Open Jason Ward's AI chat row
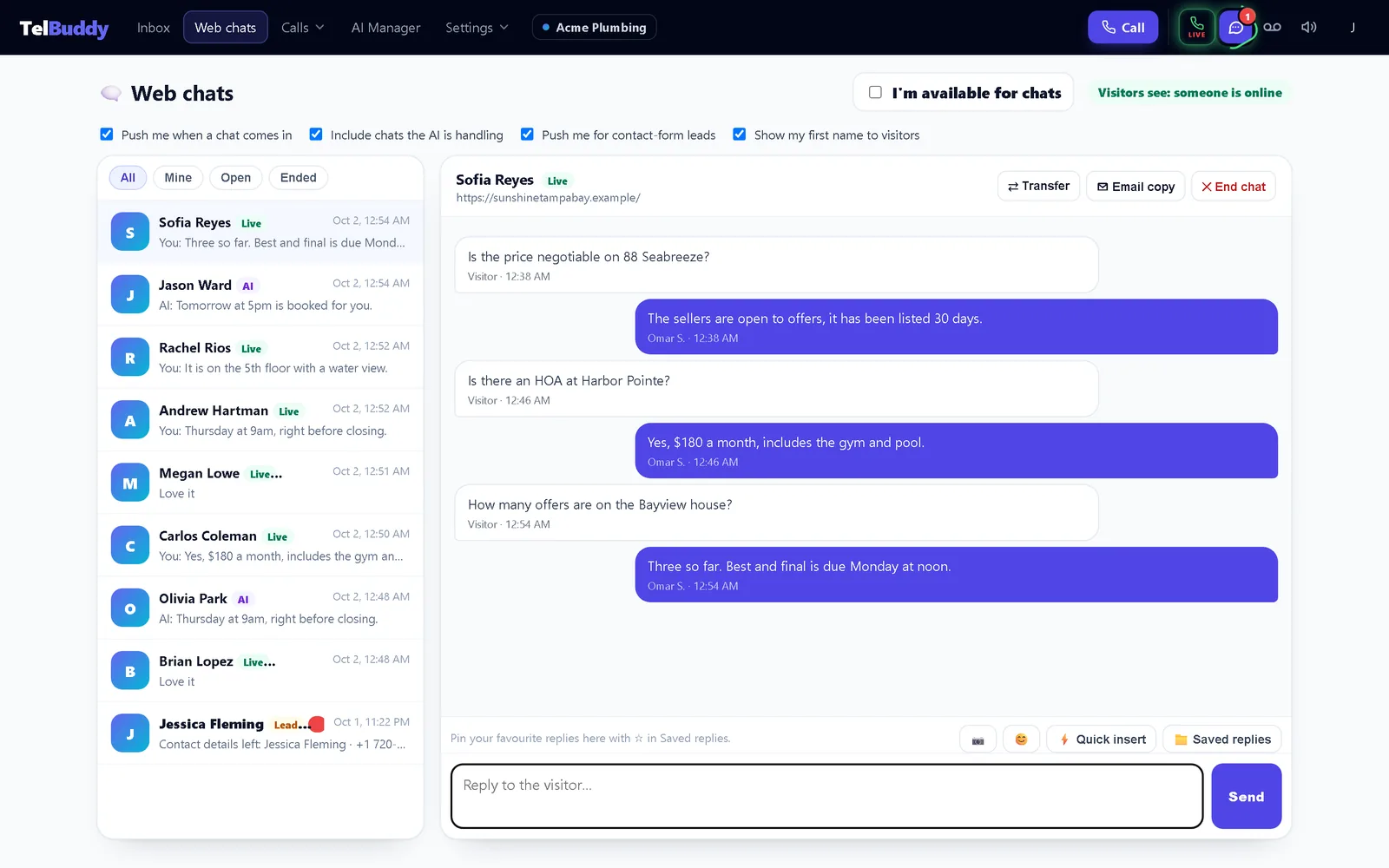Viewport: 1389px width, 868px height. pos(260,294)
